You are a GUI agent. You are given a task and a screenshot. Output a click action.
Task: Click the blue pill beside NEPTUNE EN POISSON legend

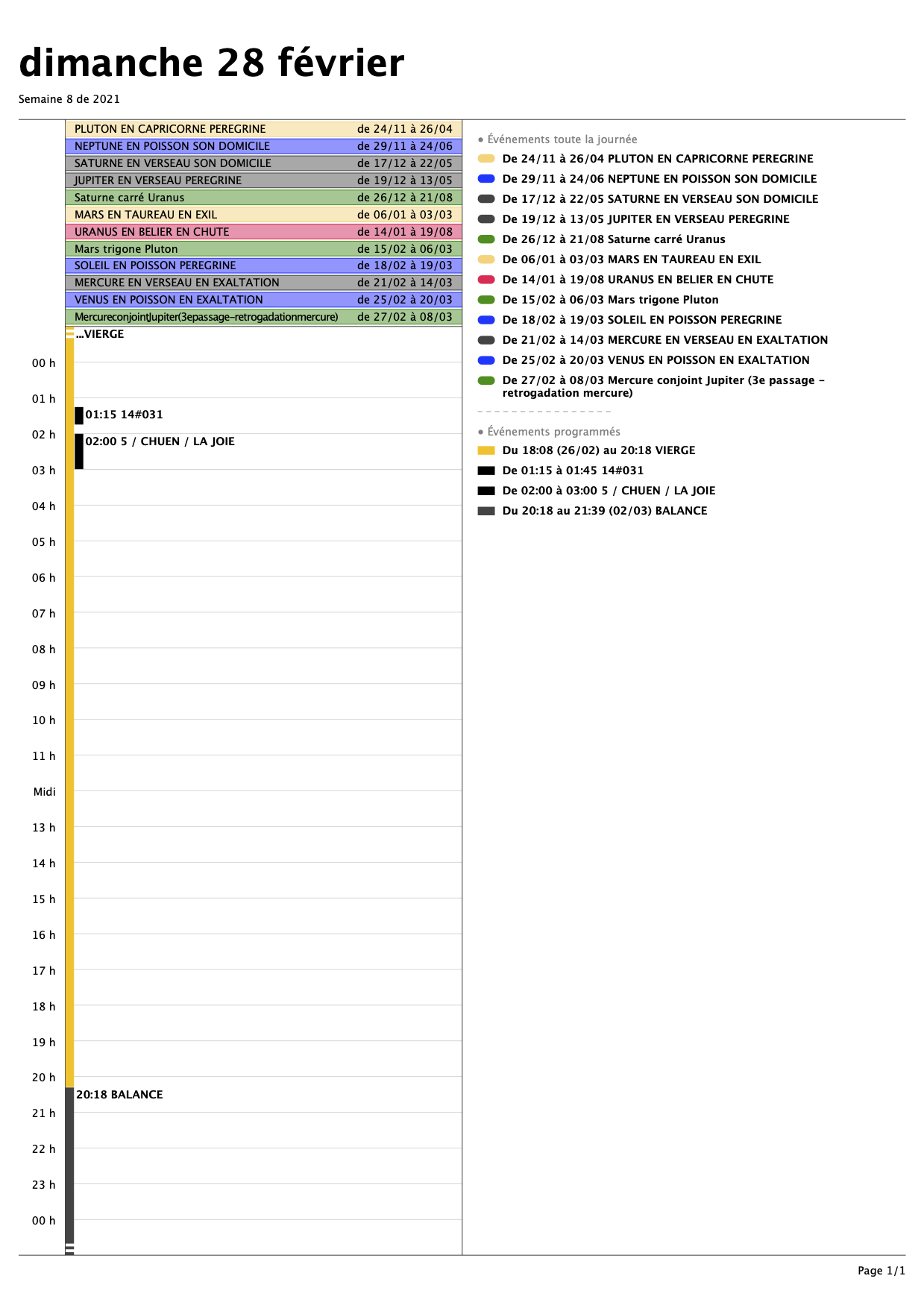coord(486,179)
